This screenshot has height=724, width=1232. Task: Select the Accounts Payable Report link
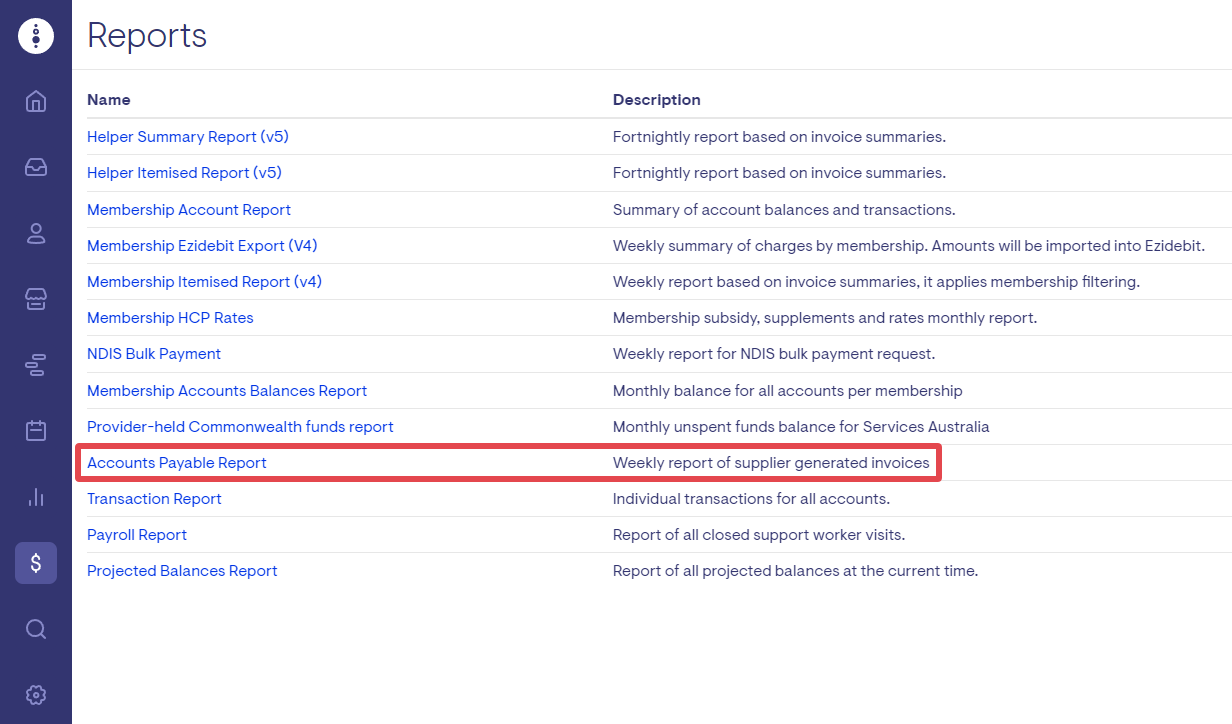coord(177,463)
